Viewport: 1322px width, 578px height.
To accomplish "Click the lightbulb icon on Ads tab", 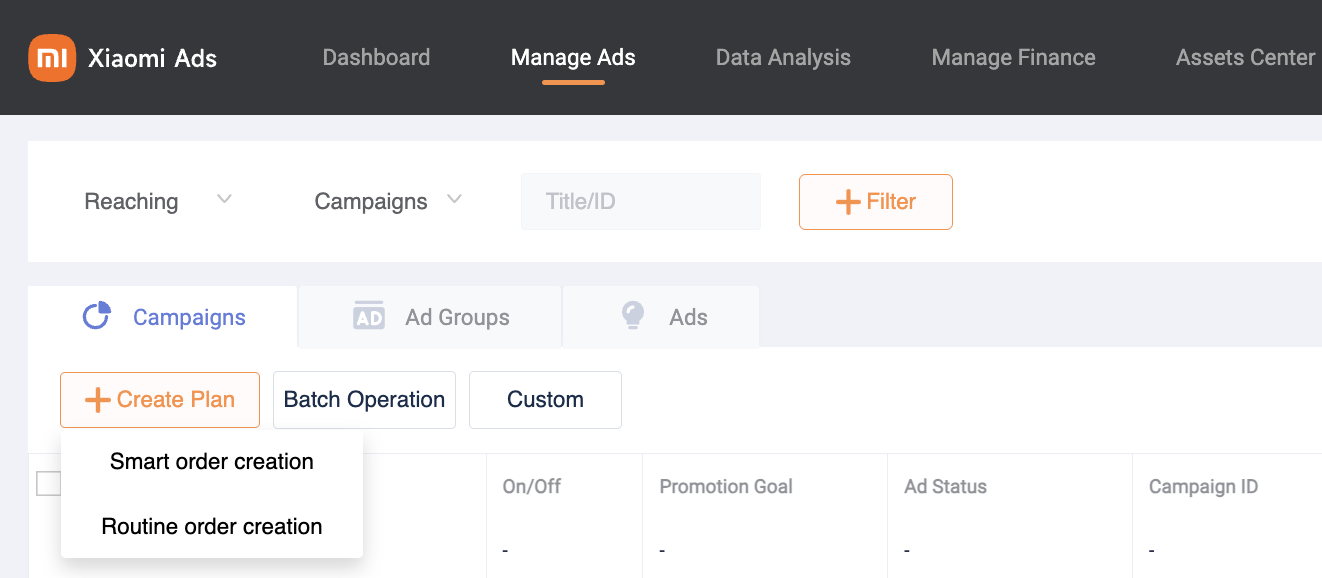I will tap(632, 317).
